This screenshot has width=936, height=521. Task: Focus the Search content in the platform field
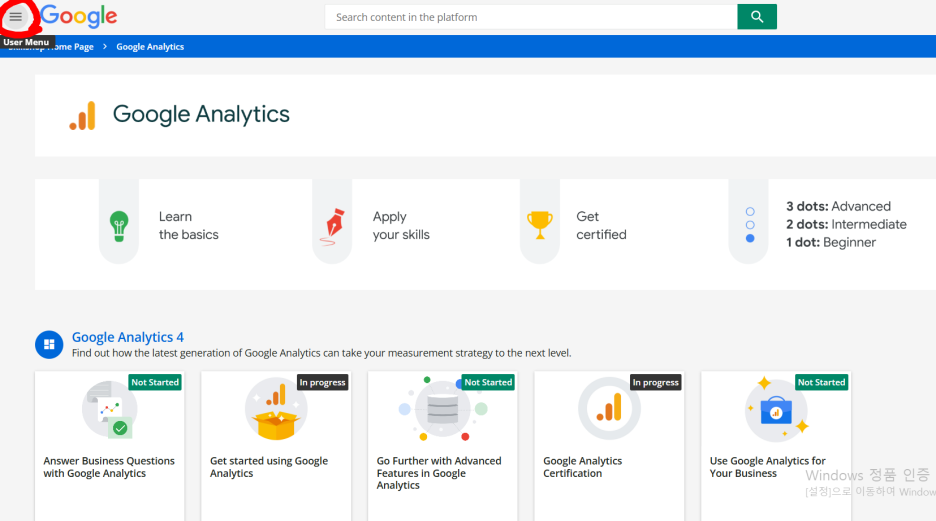pyautogui.click(x=531, y=17)
